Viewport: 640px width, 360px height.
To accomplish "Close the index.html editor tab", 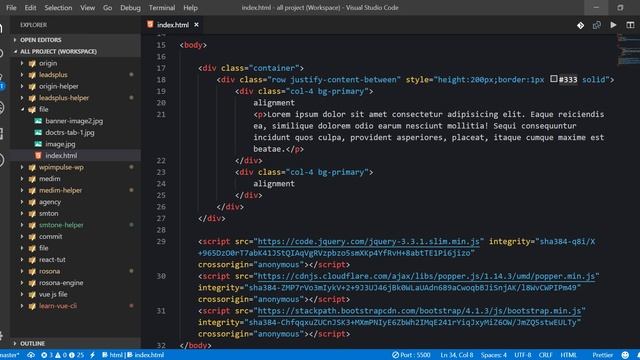I will 196,25.
